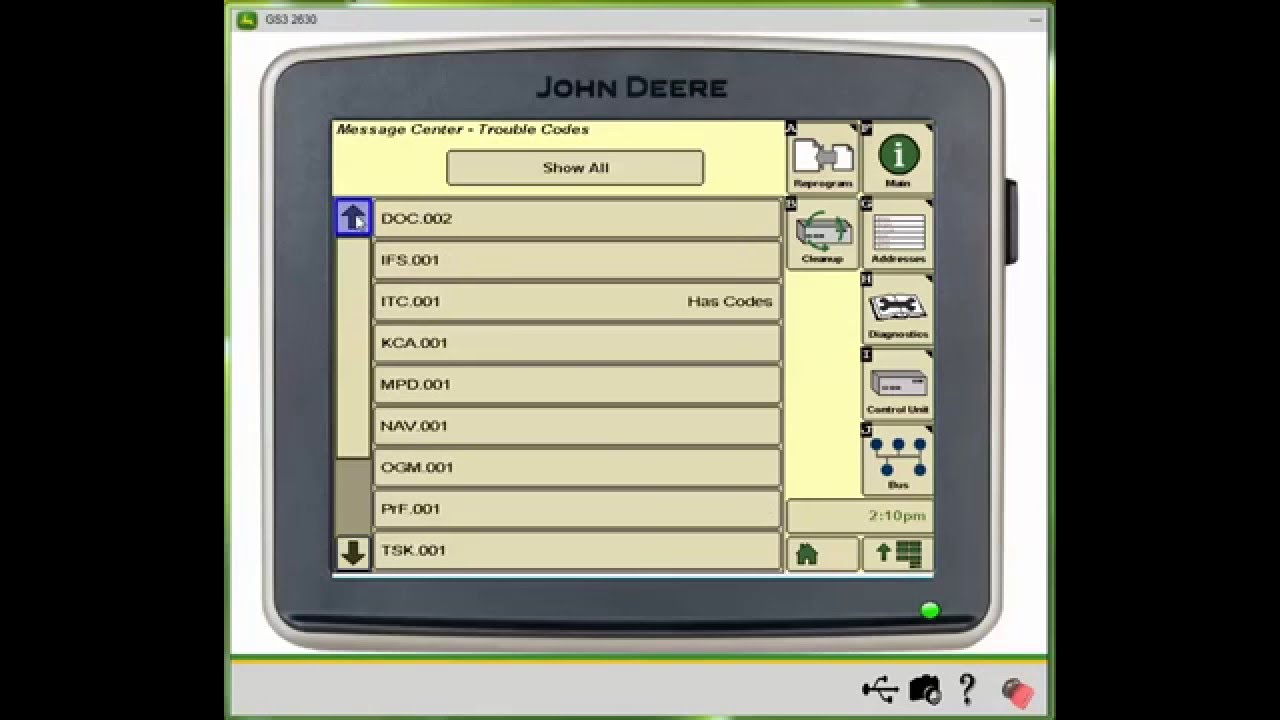This screenshot has height=720, width=1280.
Task: Go to the home screen icon
Action: (822, 554)
